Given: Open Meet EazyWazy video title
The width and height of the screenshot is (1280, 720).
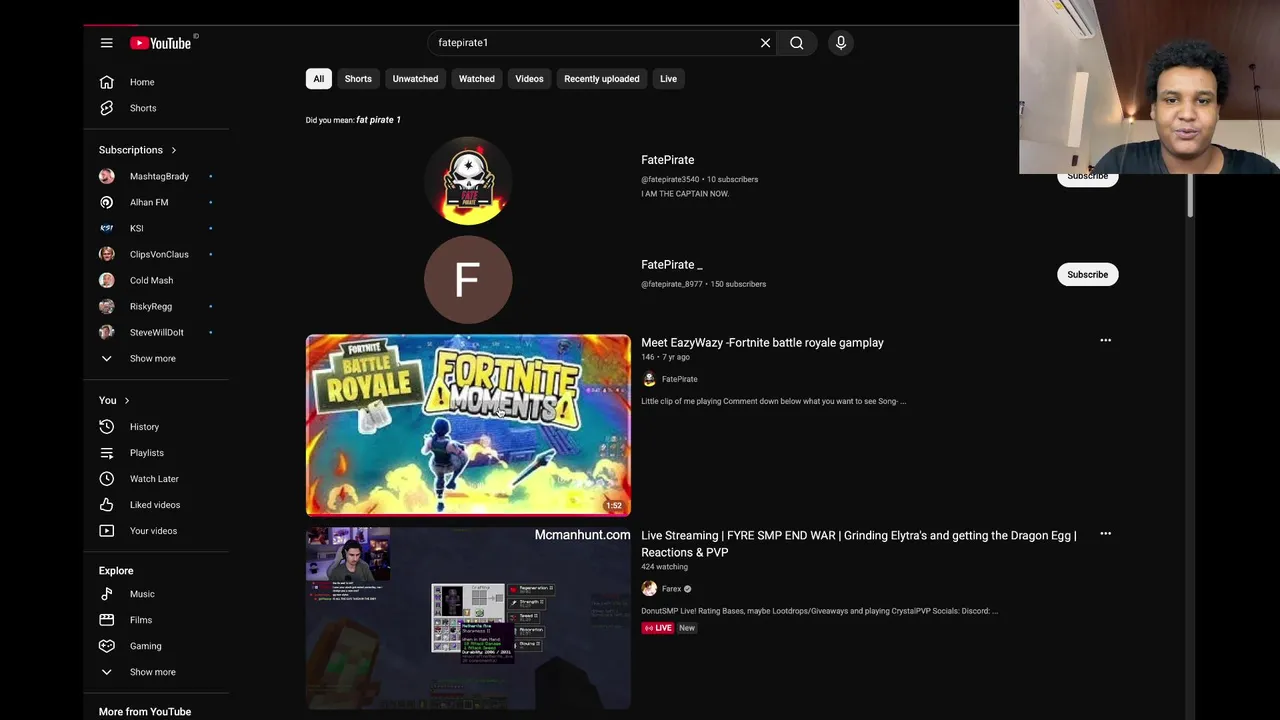Looking at the screenshot, I should point(762,343).
